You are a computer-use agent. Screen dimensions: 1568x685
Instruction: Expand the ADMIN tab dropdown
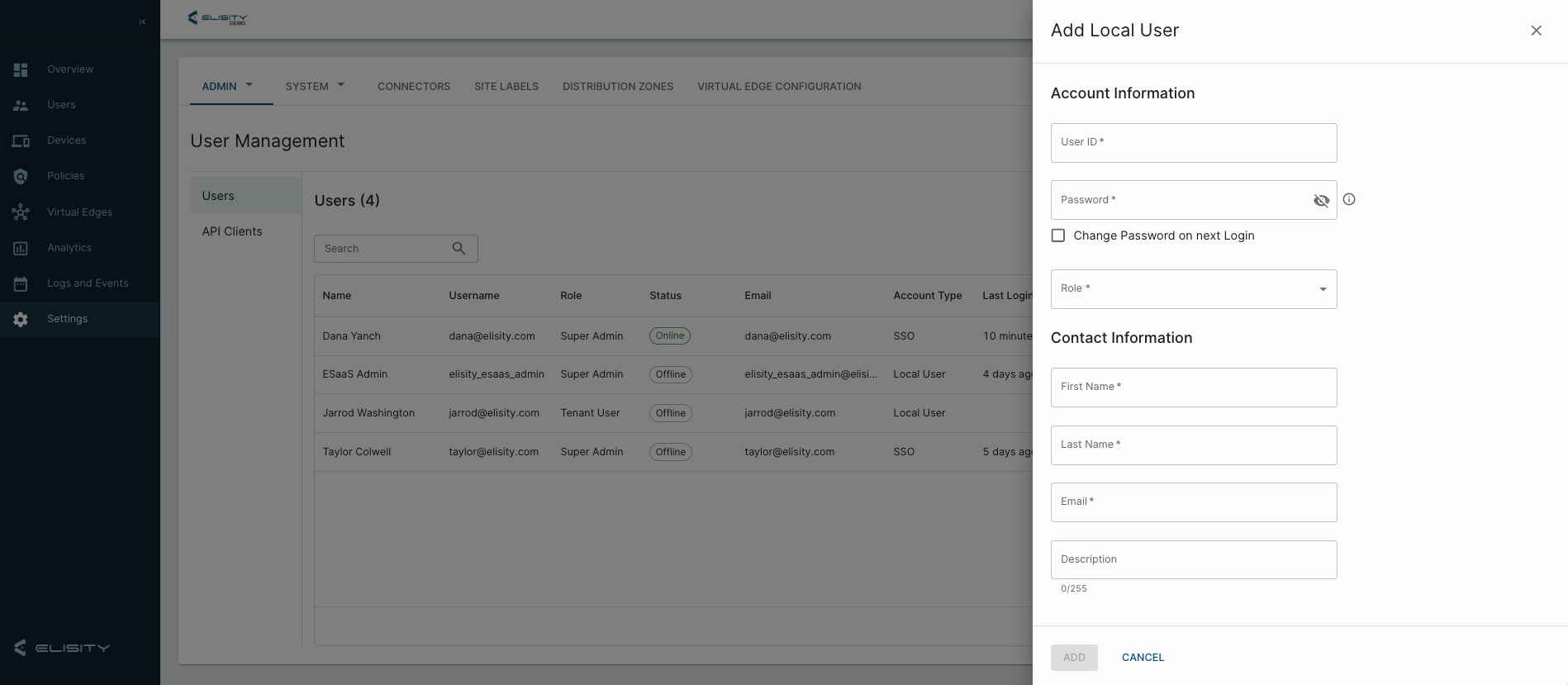point(249,84)
